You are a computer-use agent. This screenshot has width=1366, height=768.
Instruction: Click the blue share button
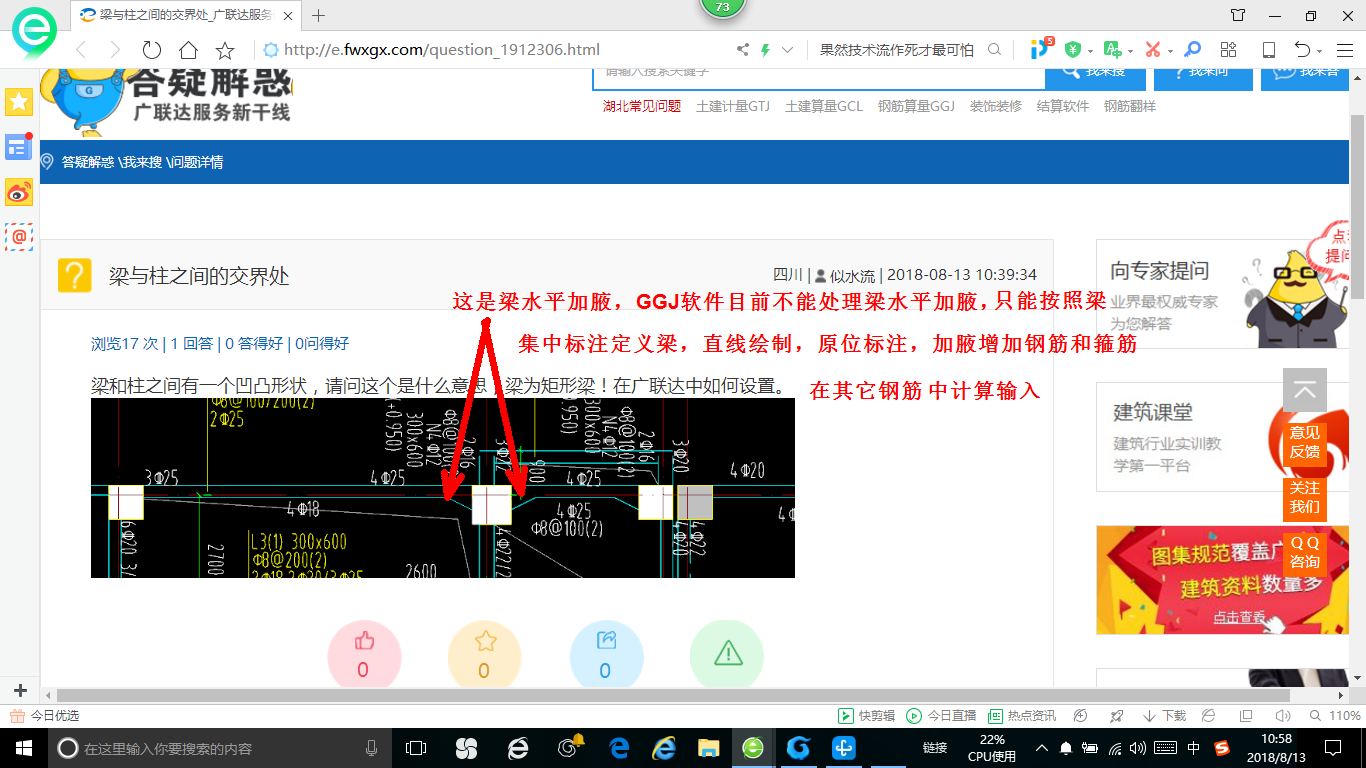pos(606,656)
